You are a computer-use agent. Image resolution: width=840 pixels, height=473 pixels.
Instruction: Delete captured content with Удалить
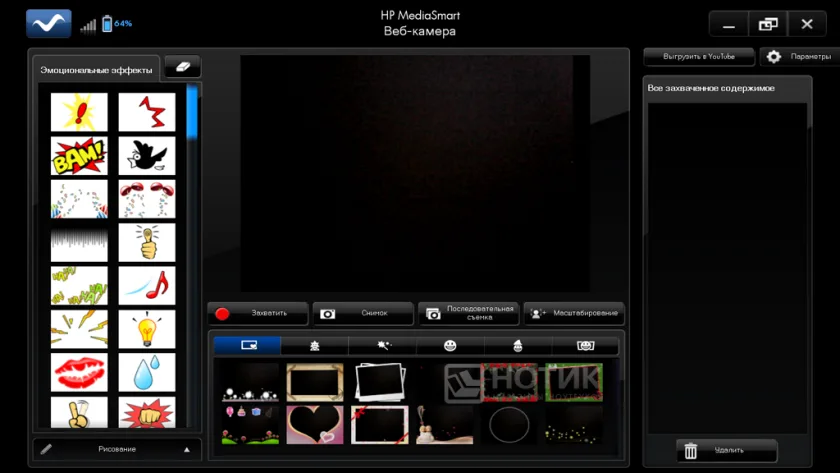pyautogui.click(x=726, y=451)
